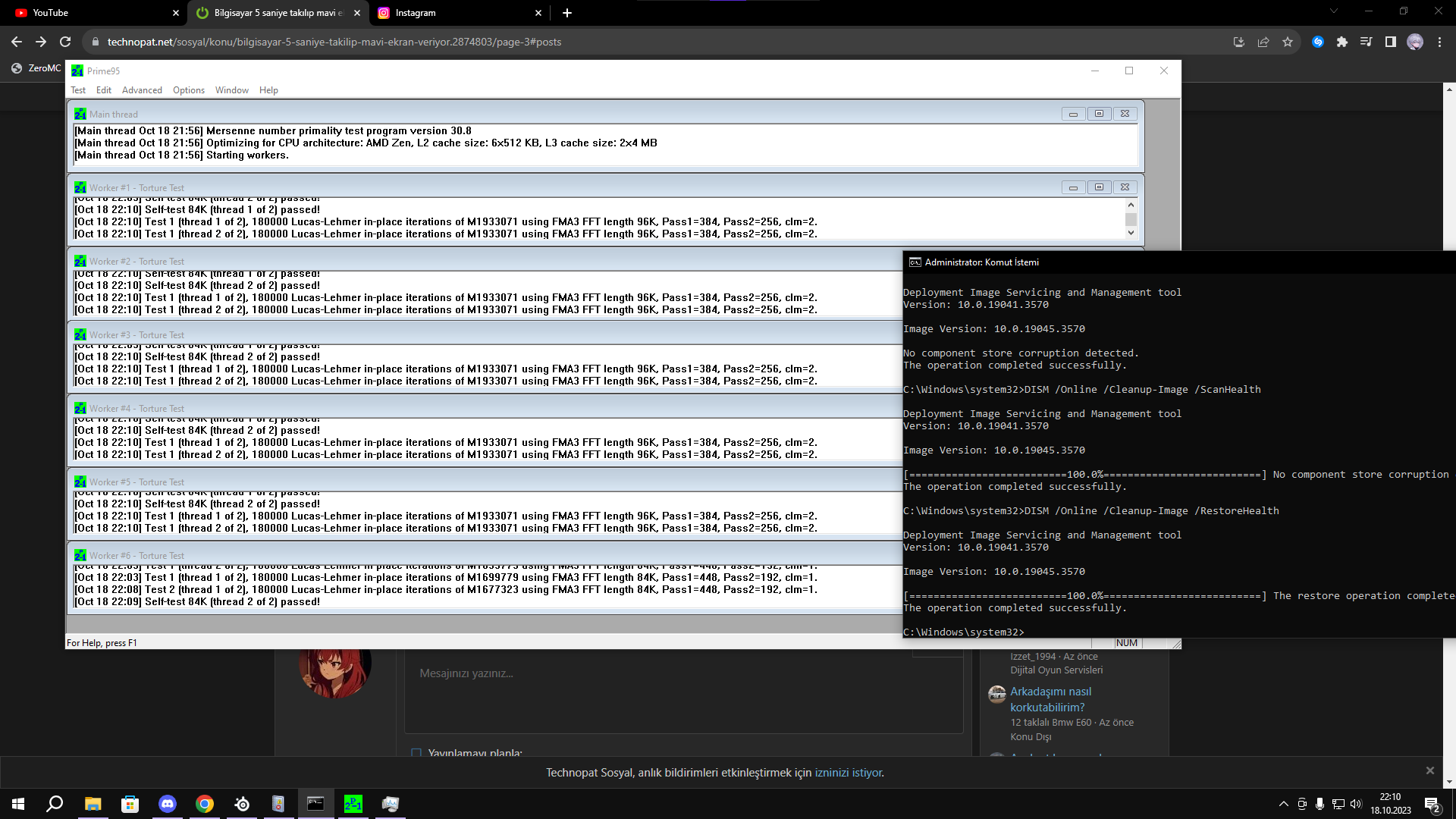
Task: Open Arkadaşımı nasıl korkutabilirim thread link
Action: (1050, 699)
